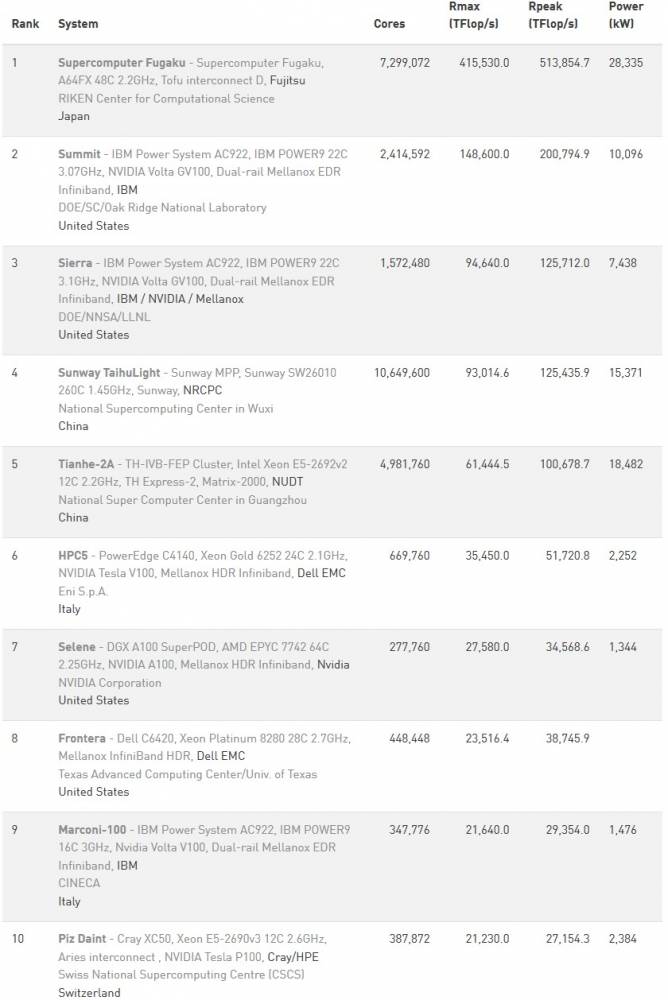
Task: Click the Texas Advanced Computing Center link
Action: [188, 774]
